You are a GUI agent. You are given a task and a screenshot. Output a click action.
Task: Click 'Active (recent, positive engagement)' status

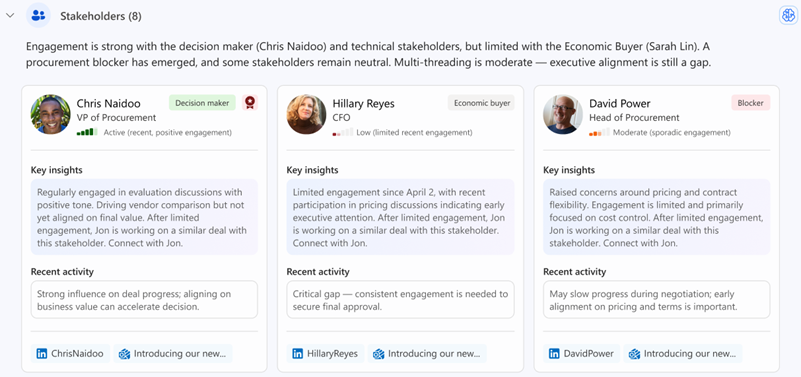[168, 133]
